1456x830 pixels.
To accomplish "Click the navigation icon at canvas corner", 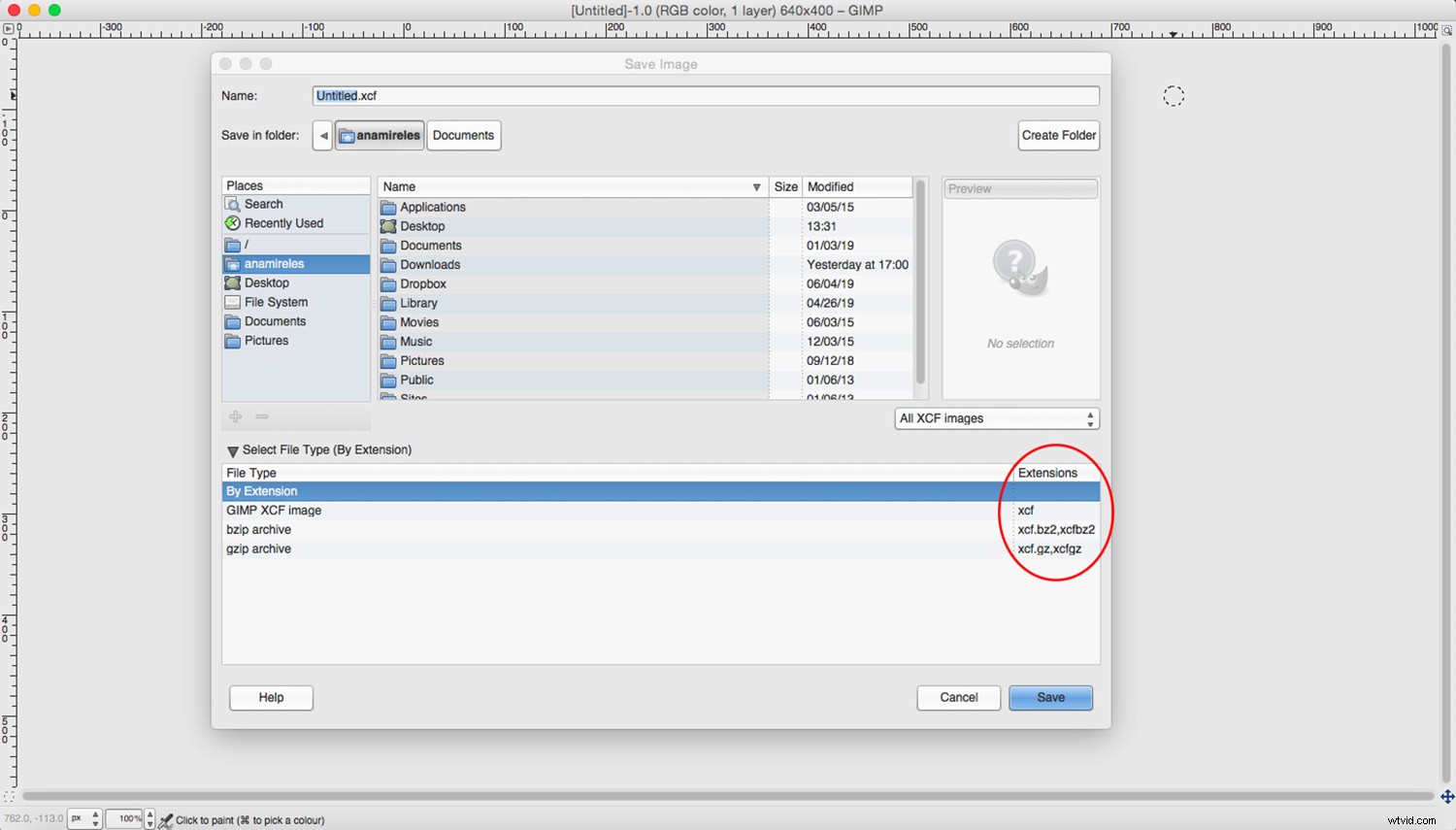I will click(1446, 796).
